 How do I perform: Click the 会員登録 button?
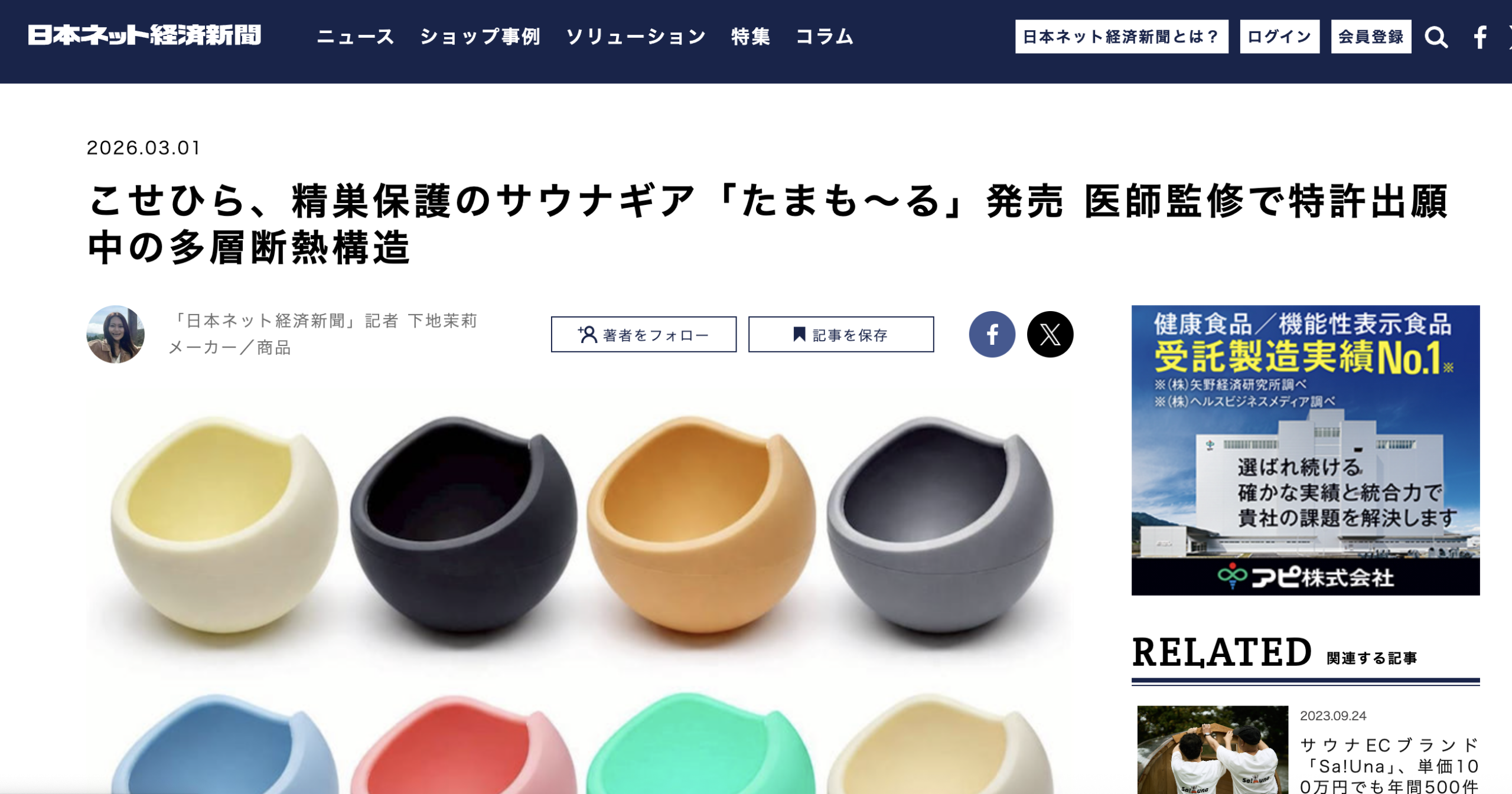pos(1371,37)
